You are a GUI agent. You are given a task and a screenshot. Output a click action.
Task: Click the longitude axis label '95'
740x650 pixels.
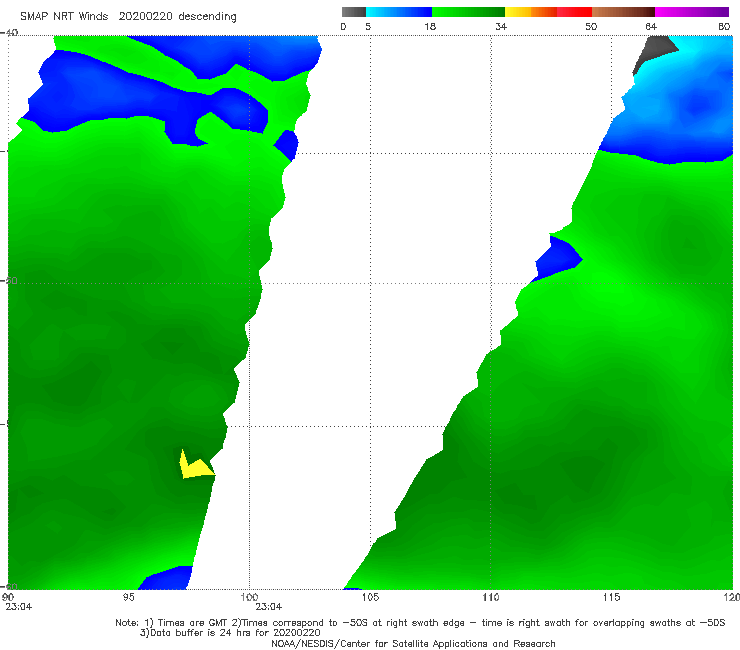click(128, 598)
